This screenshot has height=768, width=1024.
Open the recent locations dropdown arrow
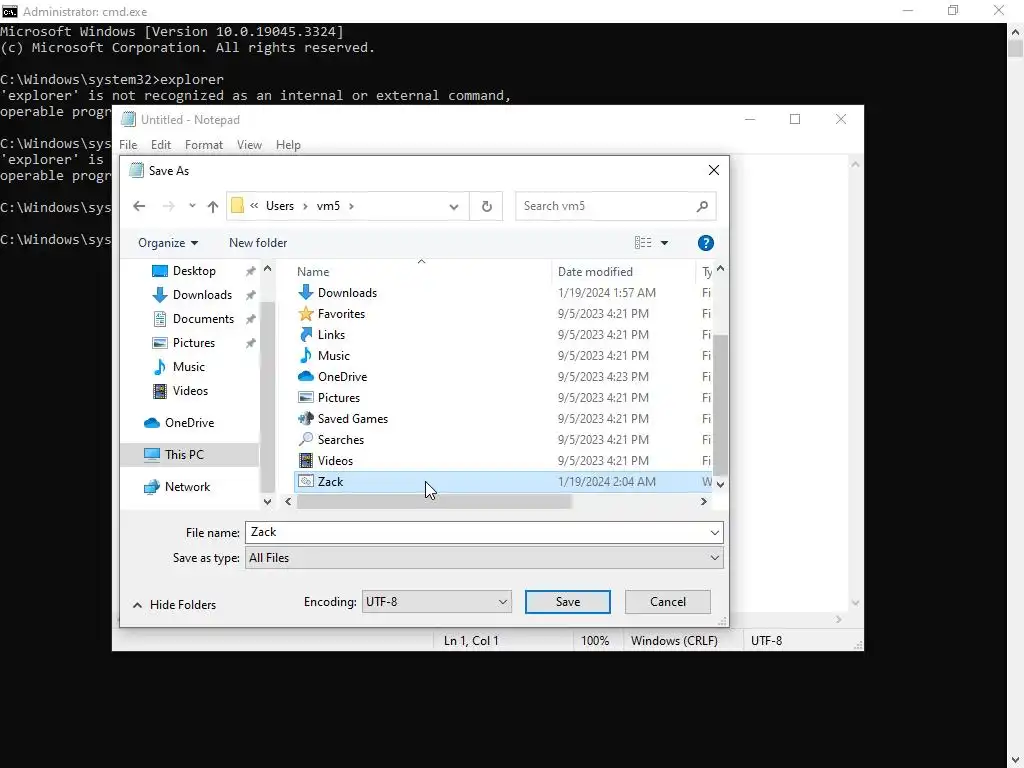(192, 206)
